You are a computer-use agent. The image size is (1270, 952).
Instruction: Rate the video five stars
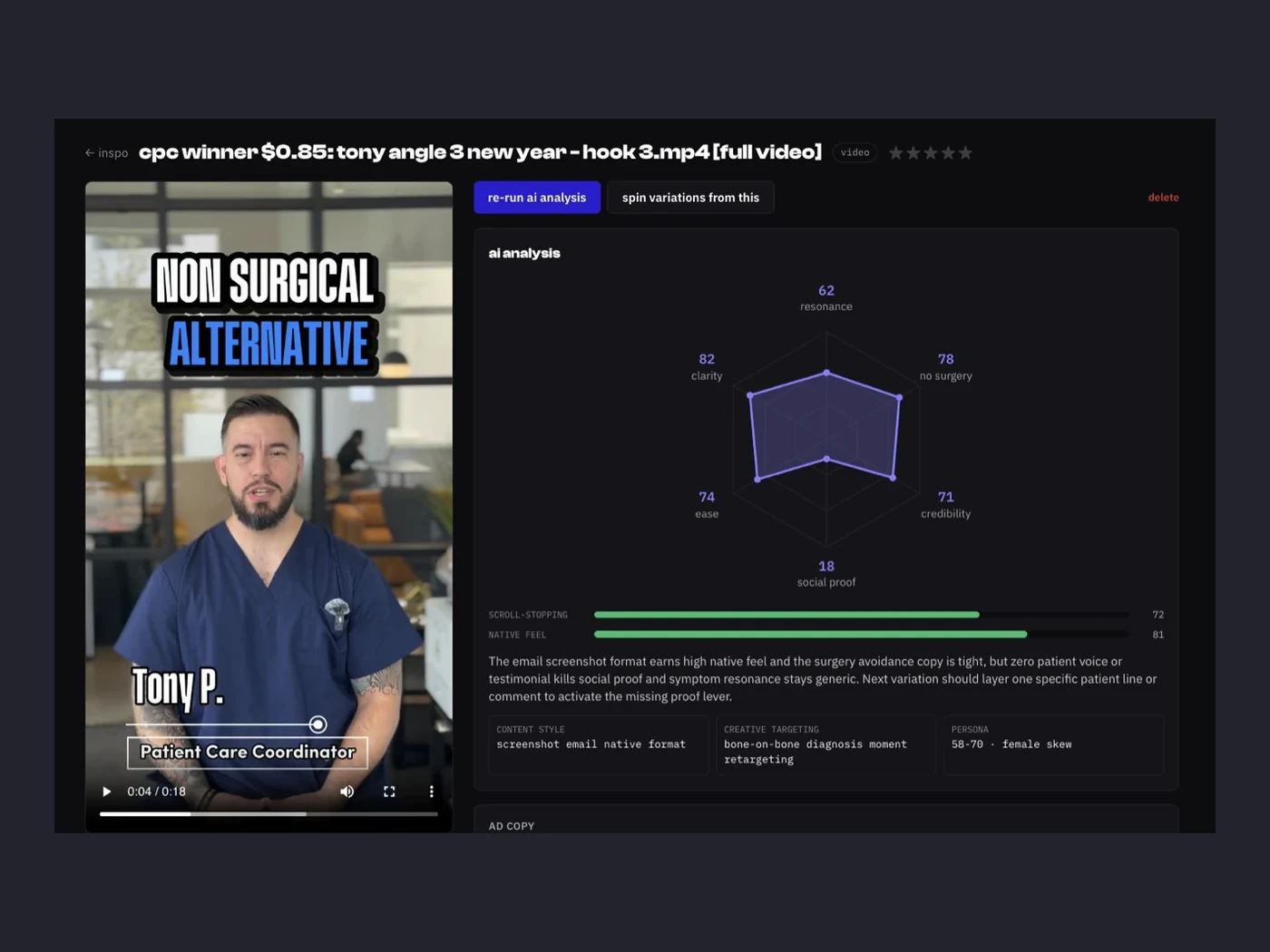point(965,153)
